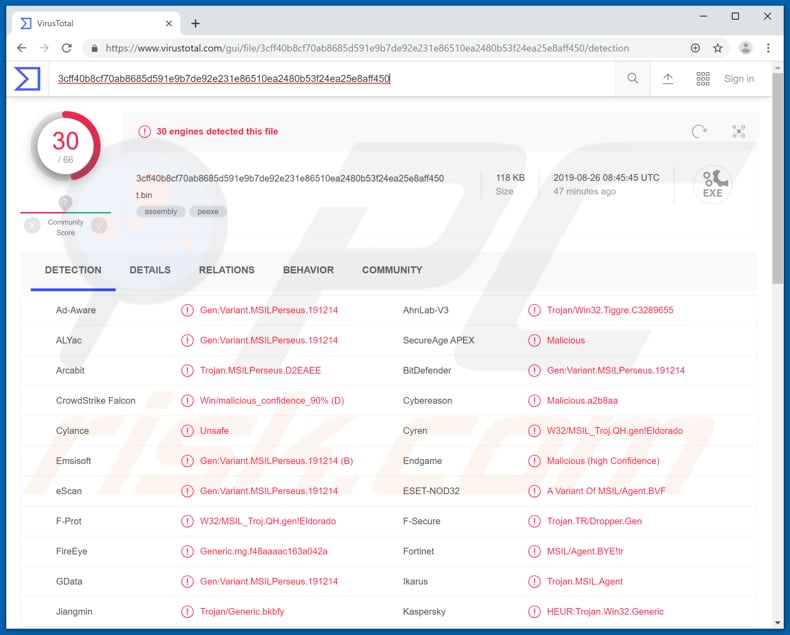Open a new browser tab
790x635 pixels.
(x=195, y=23)
